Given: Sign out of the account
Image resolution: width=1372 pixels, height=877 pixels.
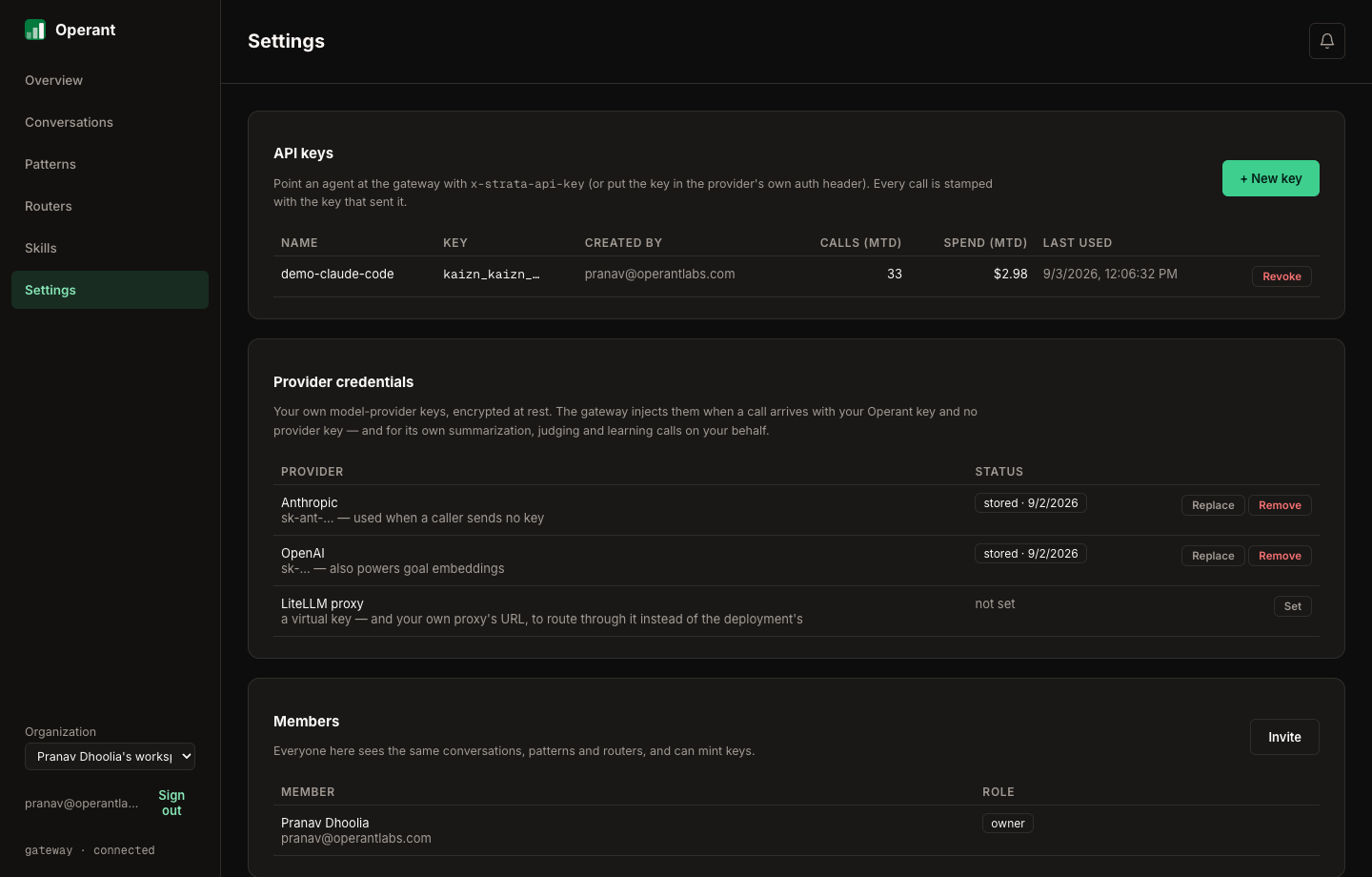Looking at the screenshot, I should click(x=171, y=803).
